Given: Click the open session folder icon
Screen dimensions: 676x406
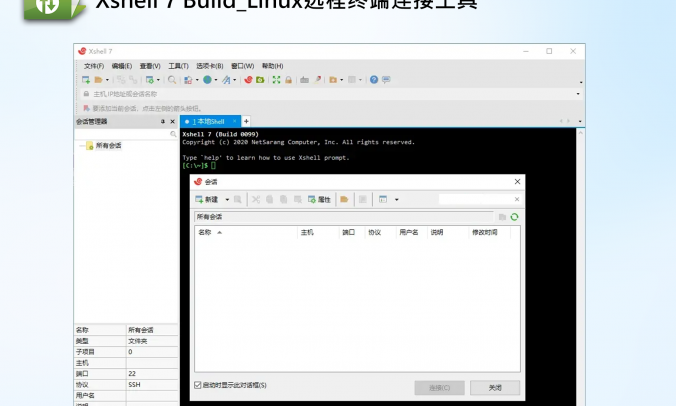Looking at the screenshot, I should click(98, 80).
